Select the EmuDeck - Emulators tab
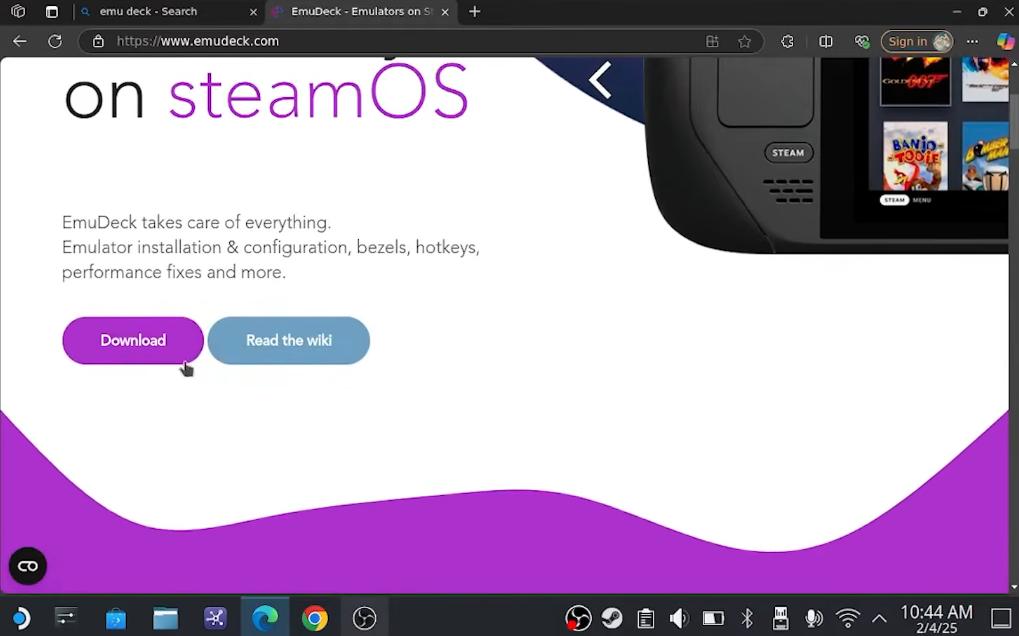The image size is (1019, 636). point(359,12)
